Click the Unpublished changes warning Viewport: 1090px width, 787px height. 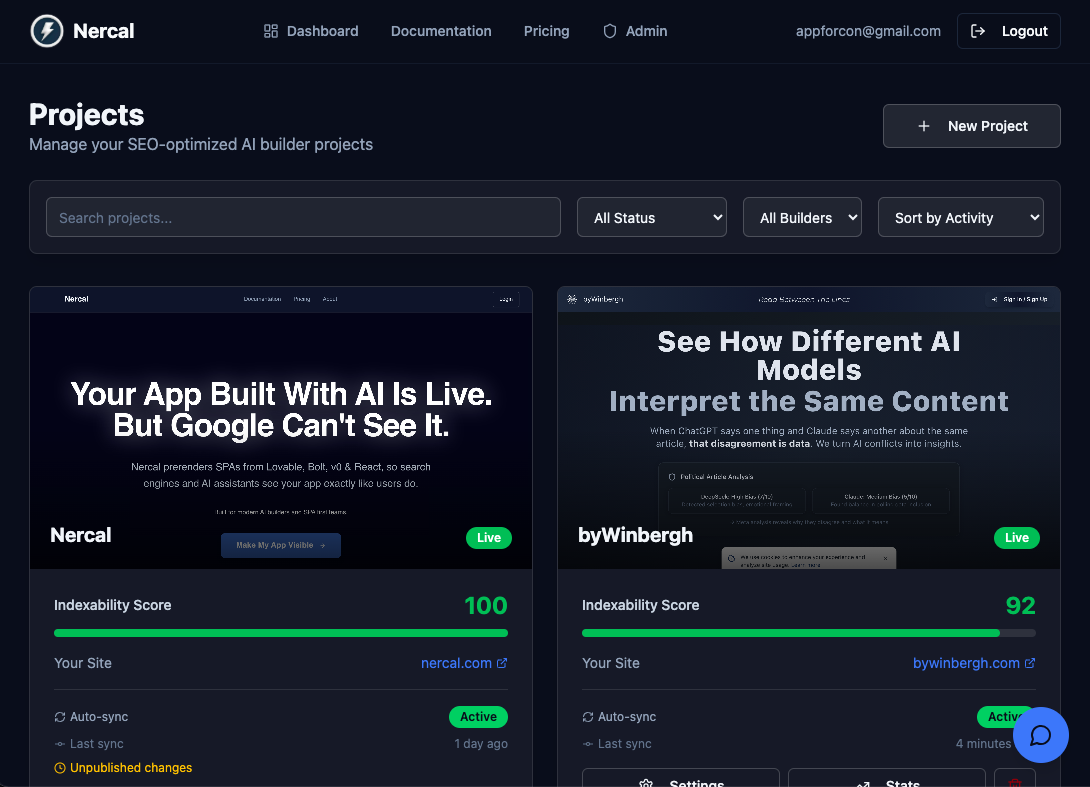(x=123, y=768)
